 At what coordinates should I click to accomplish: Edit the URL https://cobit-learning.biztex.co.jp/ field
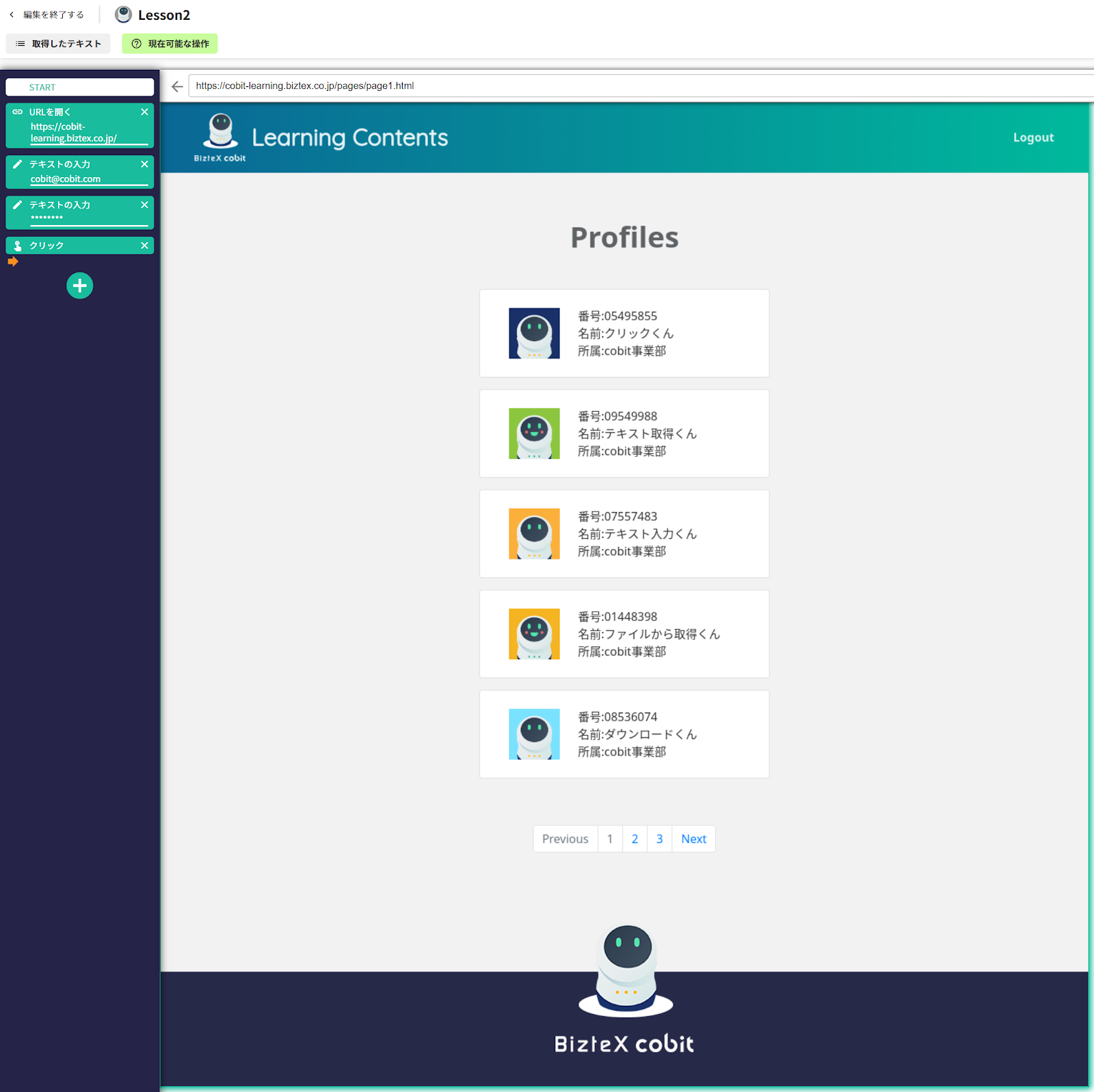89,133
